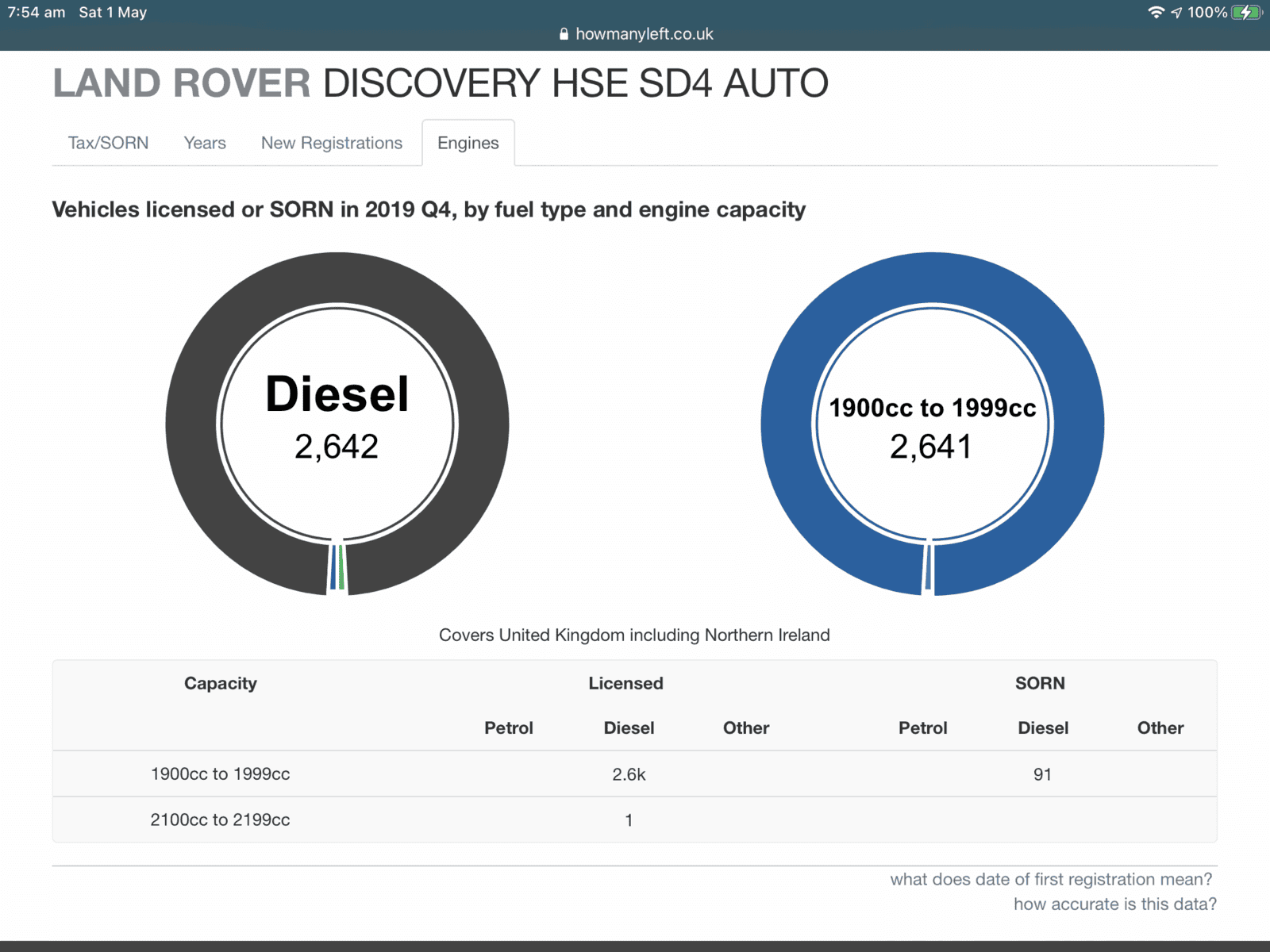Click the 91 SORN diesel cell
1270x952 pixels.
tap(1043, 774)
